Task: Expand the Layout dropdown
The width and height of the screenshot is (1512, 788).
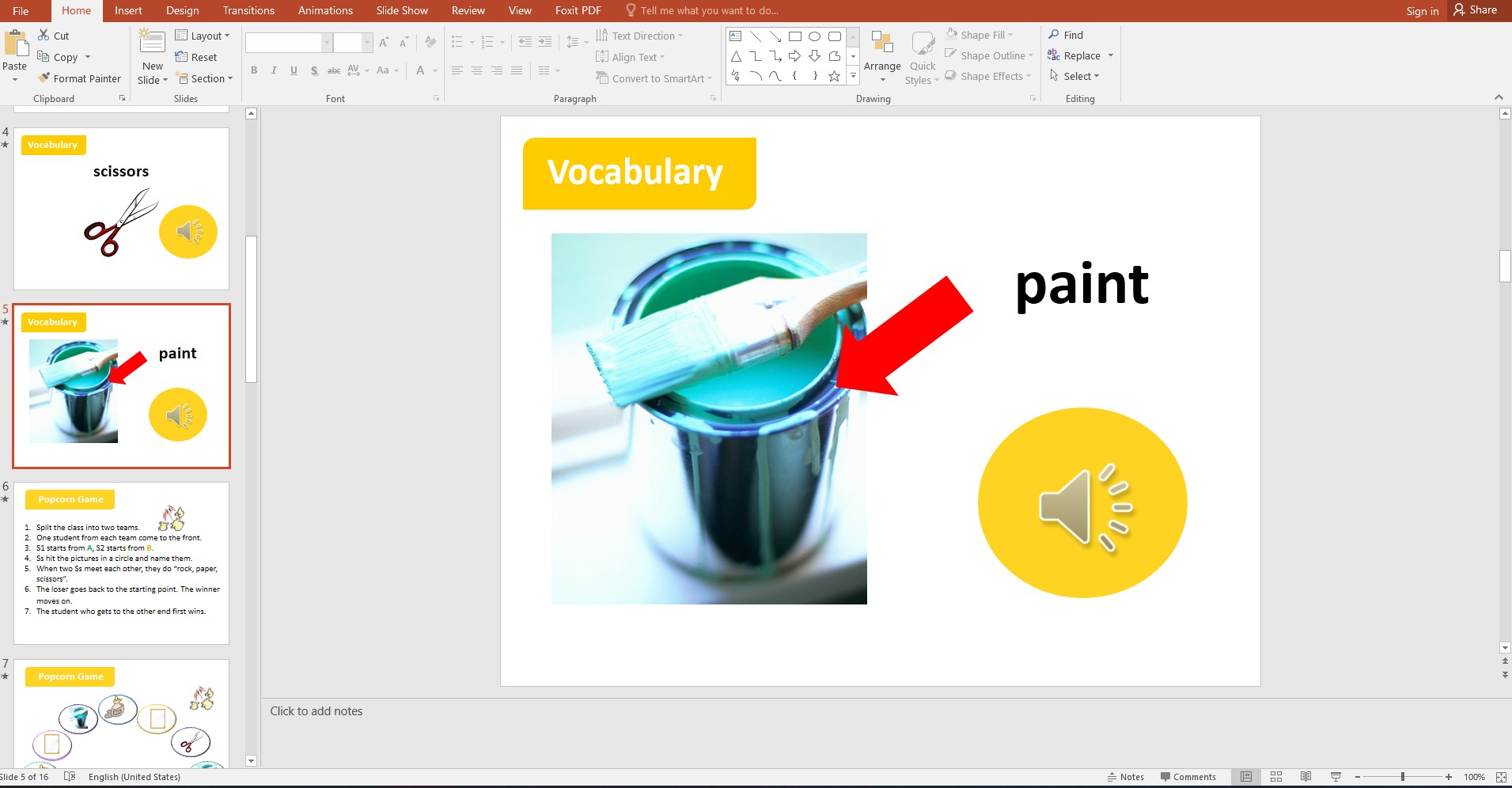Action: 203,36
